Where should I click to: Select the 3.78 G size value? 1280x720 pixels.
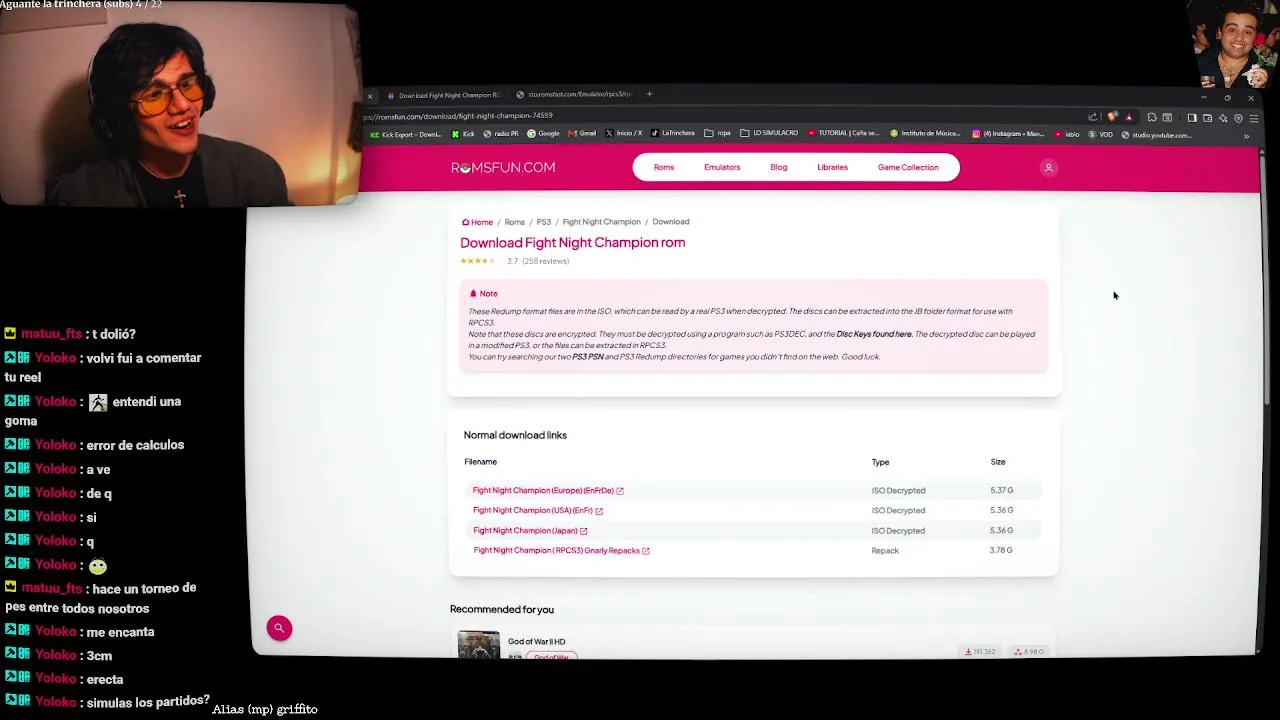[x=1001, y=551]
